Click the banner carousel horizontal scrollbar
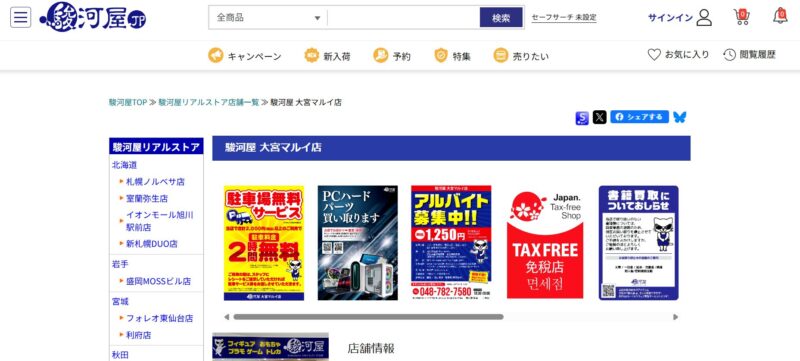 368,317
